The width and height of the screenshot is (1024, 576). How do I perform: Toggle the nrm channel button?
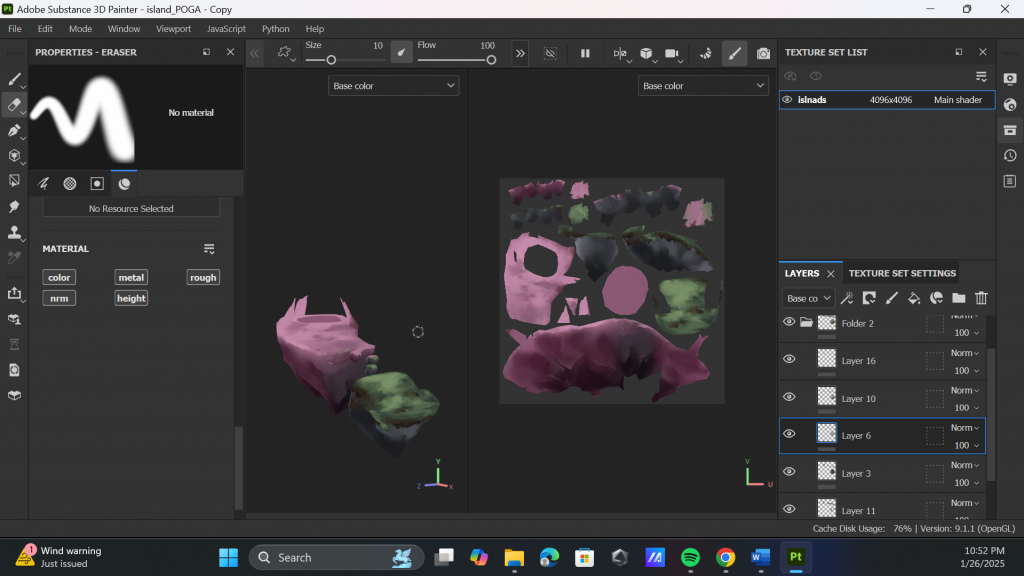[x=59, y=298]
